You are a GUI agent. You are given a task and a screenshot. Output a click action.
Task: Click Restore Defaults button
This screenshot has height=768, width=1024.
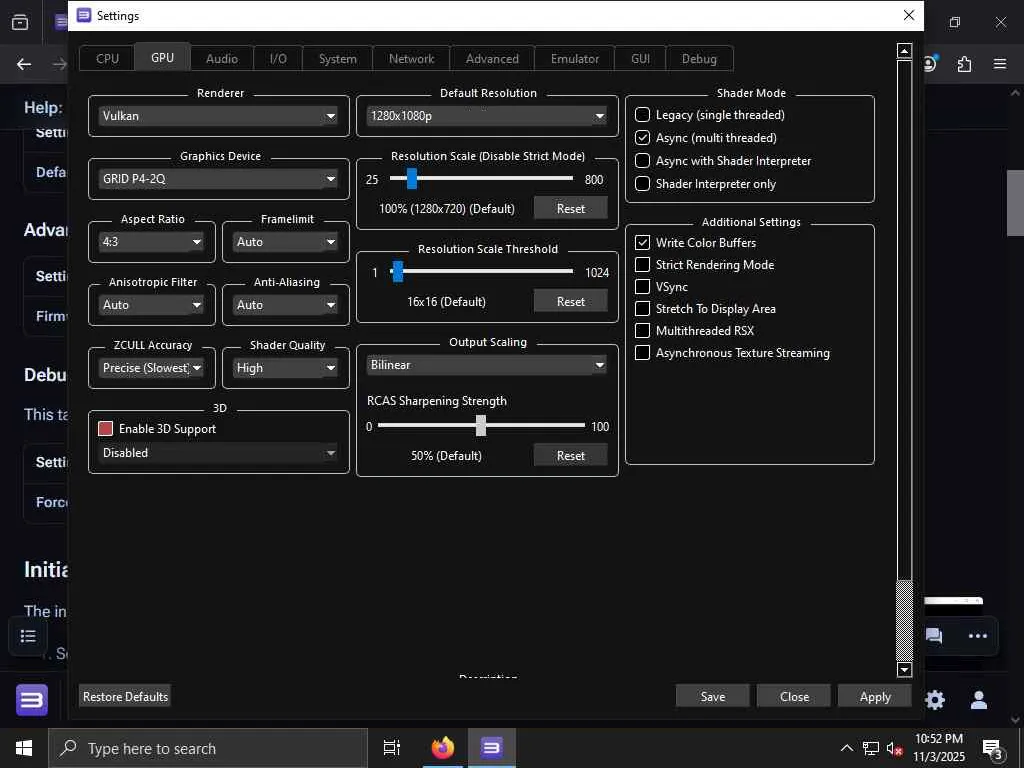125,696
